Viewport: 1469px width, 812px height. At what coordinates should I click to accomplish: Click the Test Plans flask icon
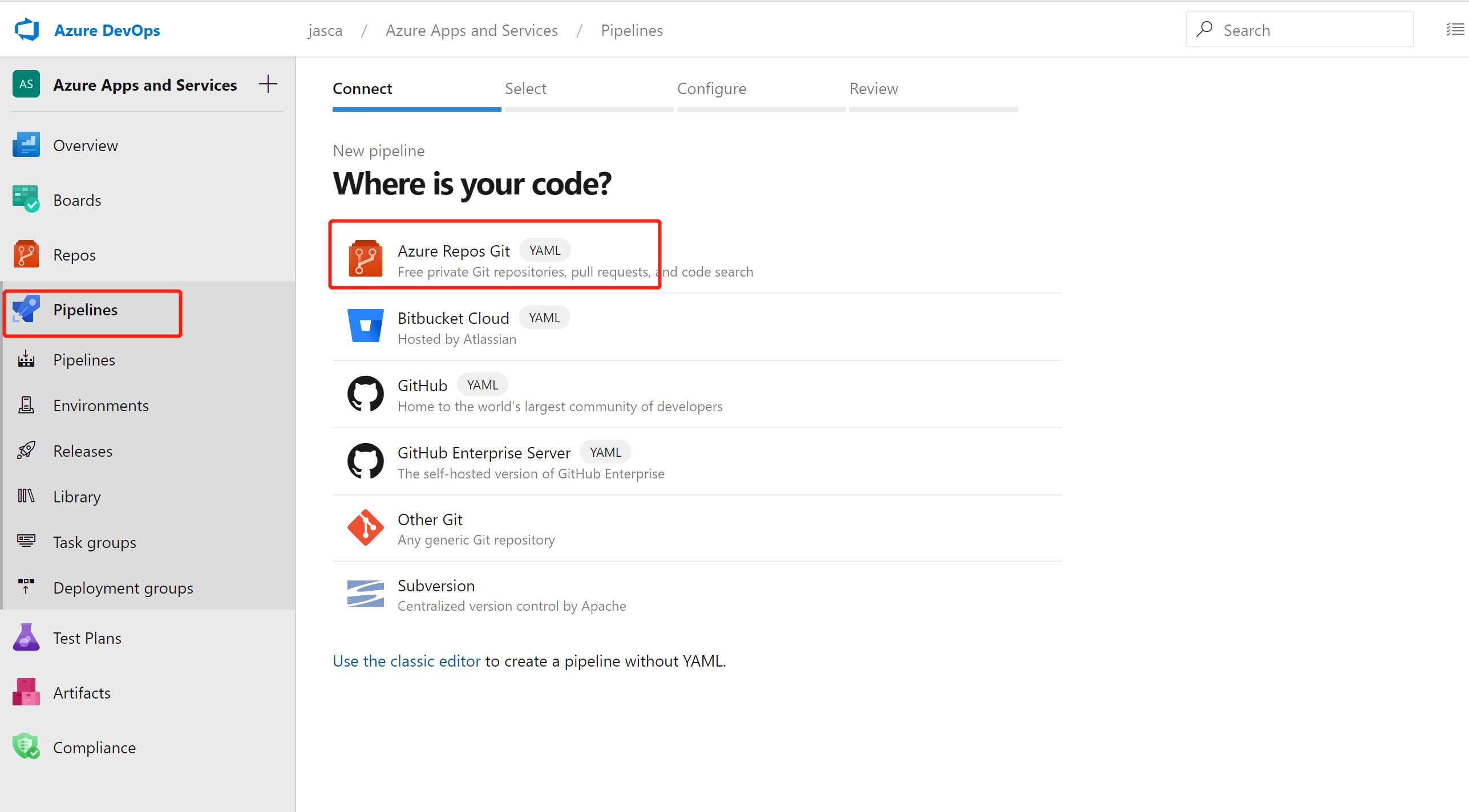click(x=26, y=638)
